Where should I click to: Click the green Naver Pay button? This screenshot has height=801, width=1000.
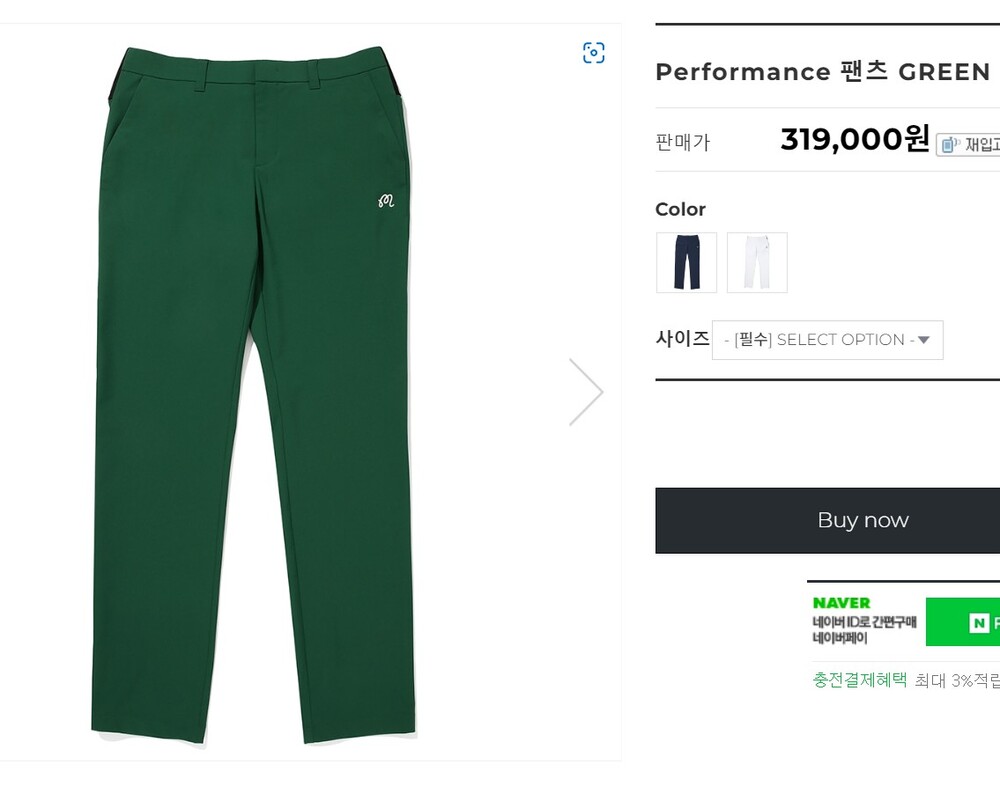964,622
